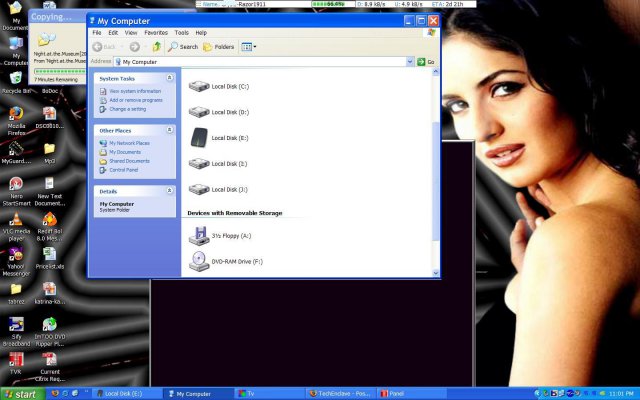Collapse the System Tasks panel

pos(169,78)
